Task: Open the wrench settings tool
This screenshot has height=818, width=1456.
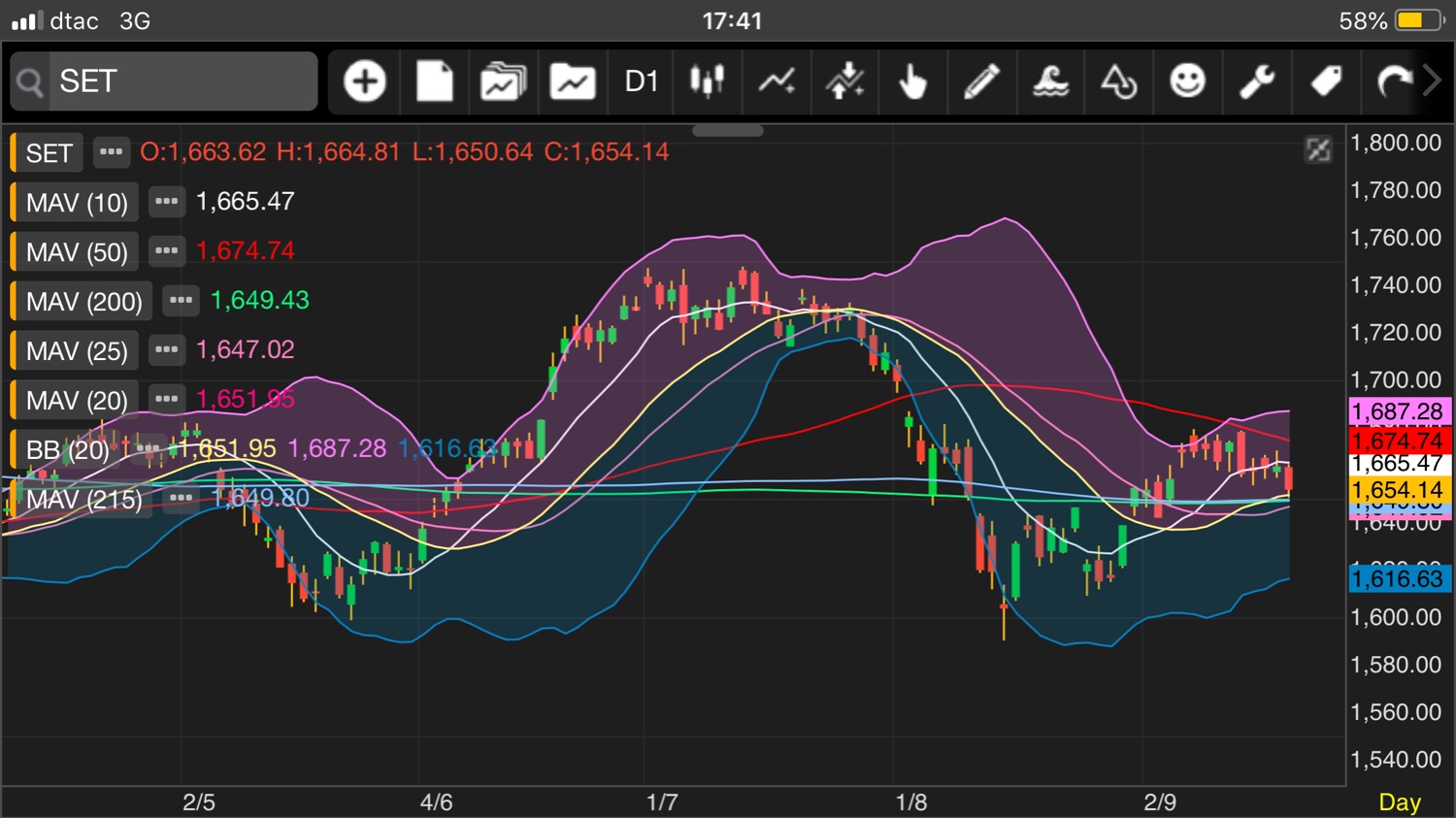Action: pyautogui.click(x=1257, y=82)
